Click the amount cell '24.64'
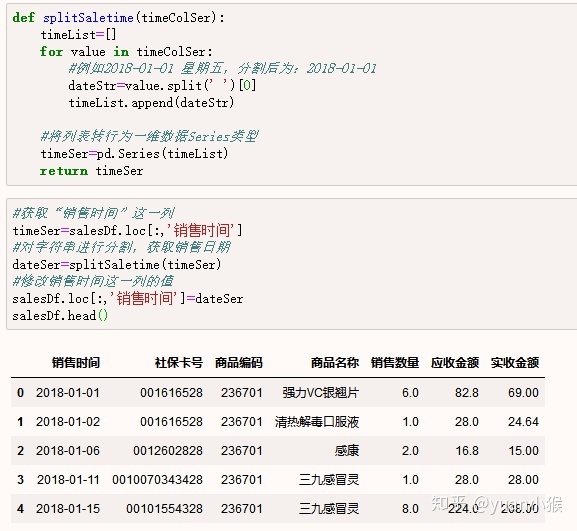This screenshot has height=531, width=577. [523, 422]
